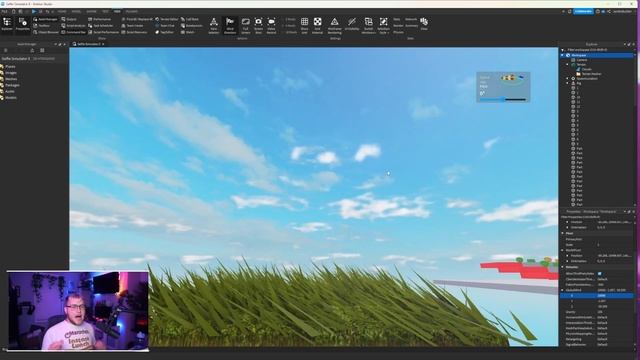Open the Call Stack window

190,19
